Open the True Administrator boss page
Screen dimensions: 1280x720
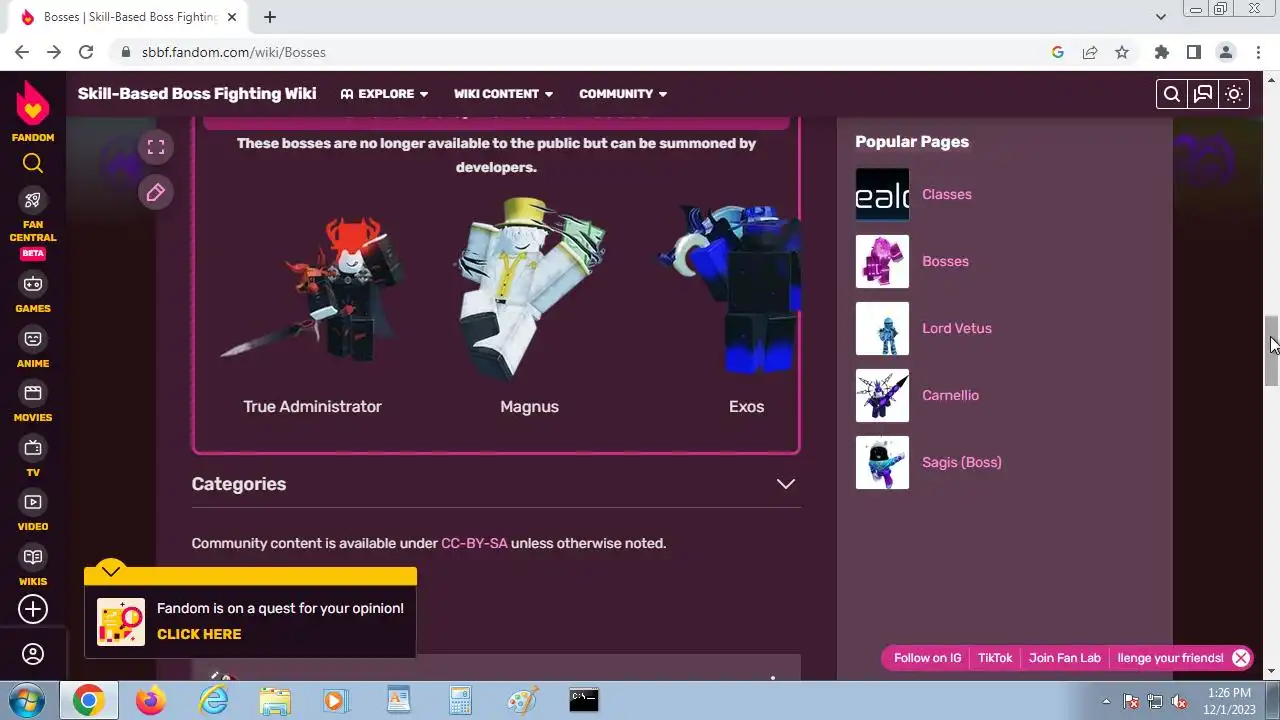pos(312,407)
